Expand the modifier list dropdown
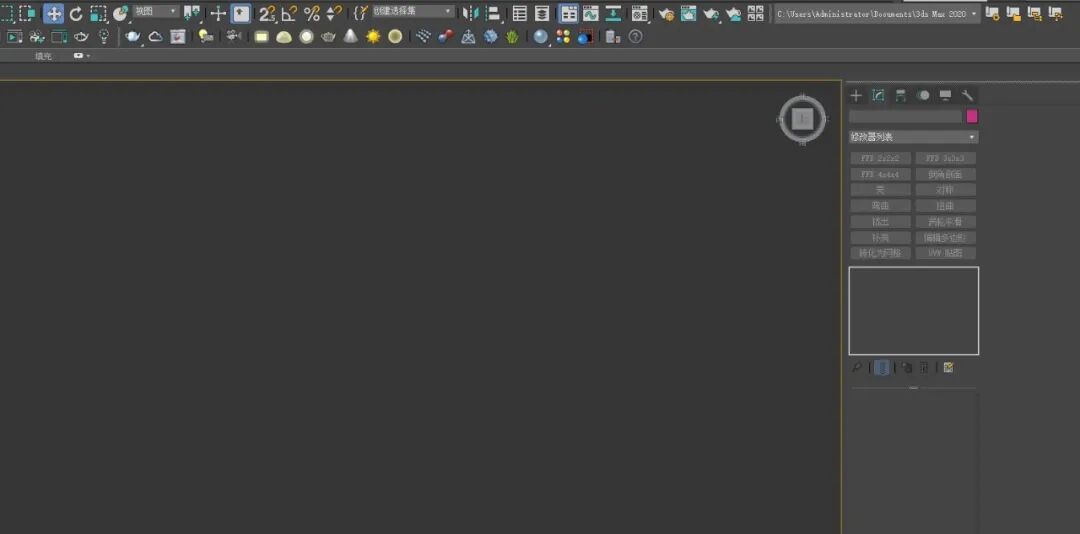This screenshot has width=1080, height=534. coord(913,137)
